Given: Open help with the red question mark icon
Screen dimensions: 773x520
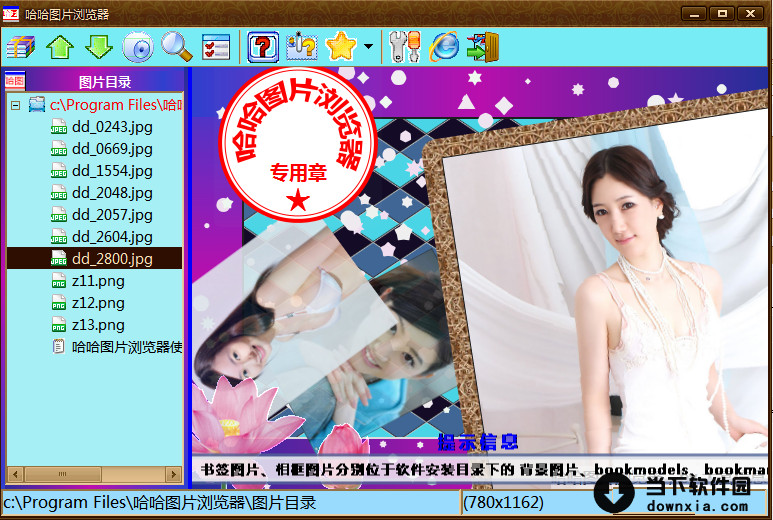Looking at the screenshot, I should point(263,47).
